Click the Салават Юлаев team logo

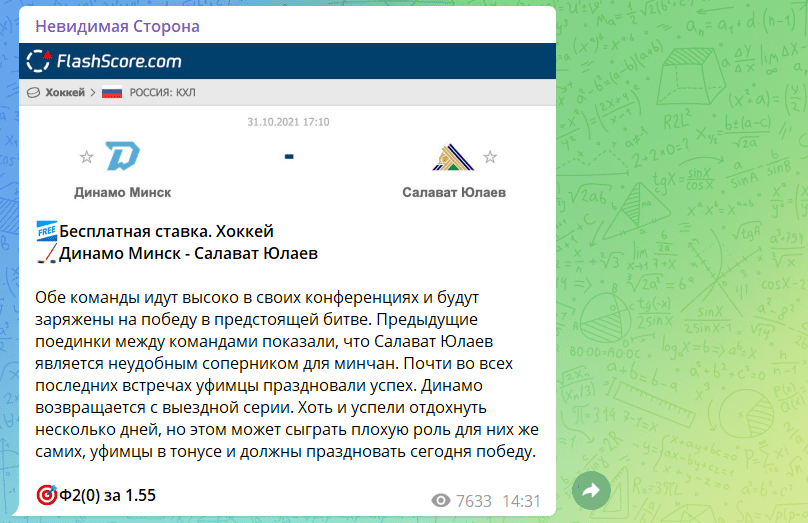point(453,157)
